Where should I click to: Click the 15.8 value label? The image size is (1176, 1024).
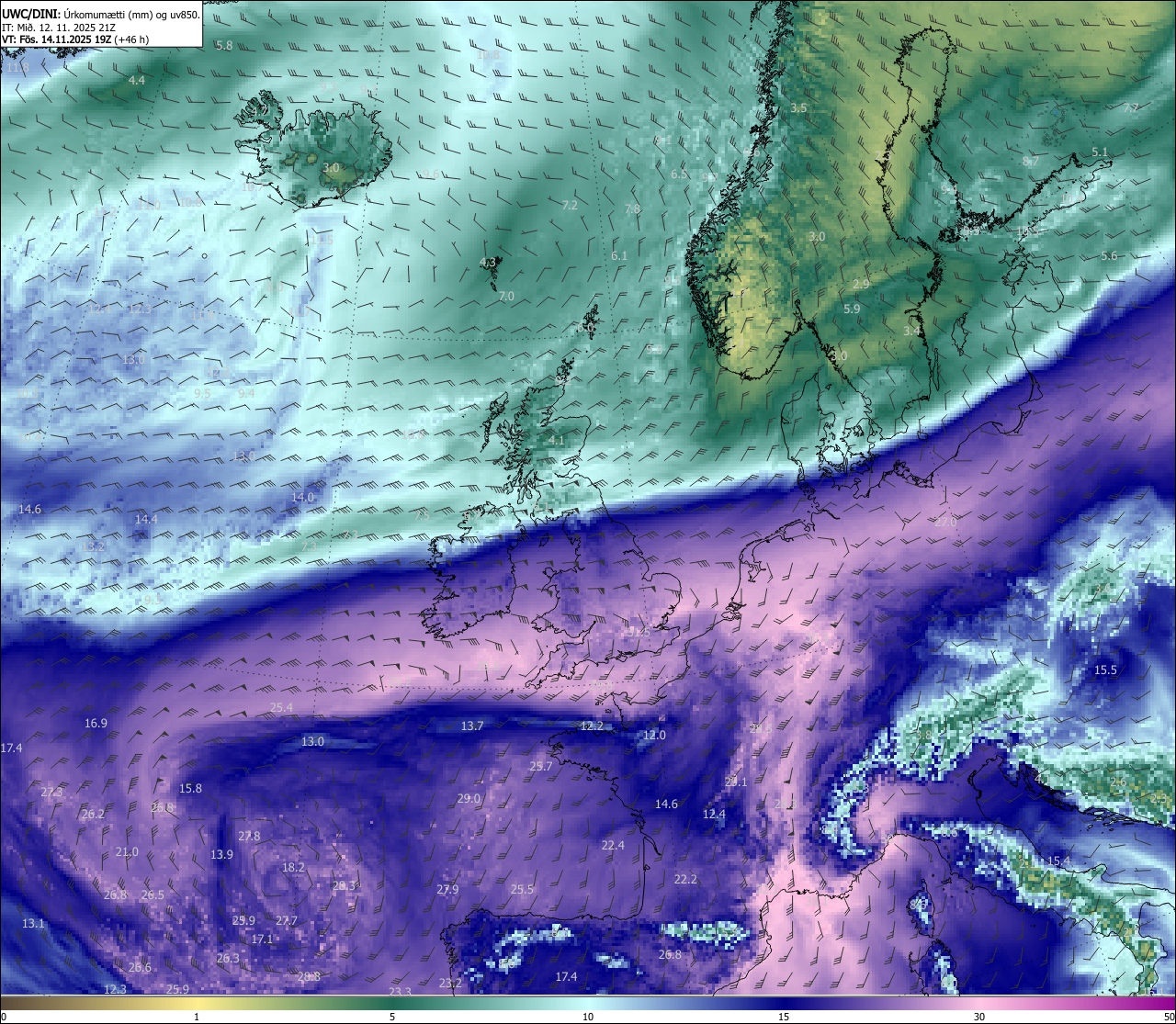pos(190,789)
